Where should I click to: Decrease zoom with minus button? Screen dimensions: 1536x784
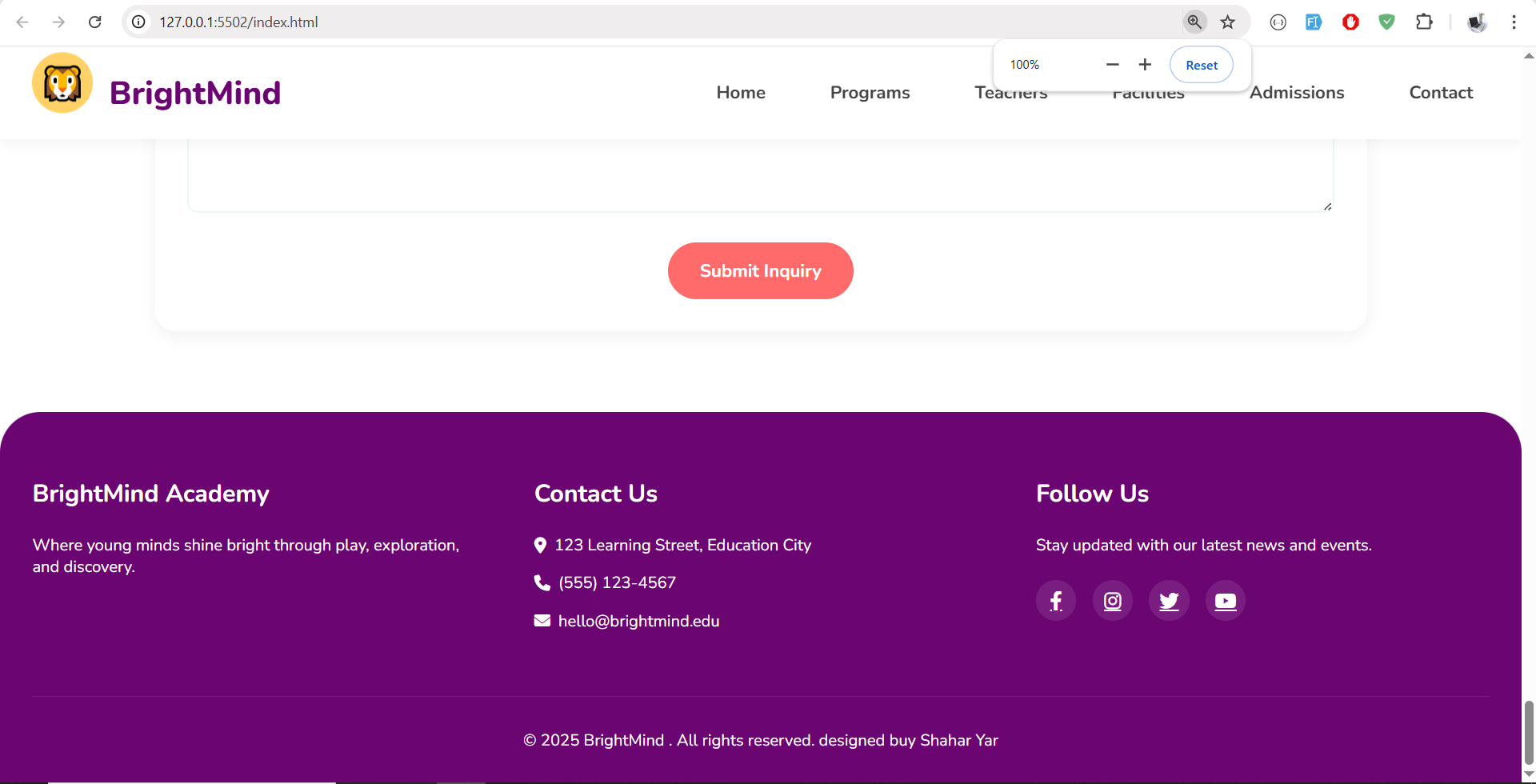tap(1112, 65)
